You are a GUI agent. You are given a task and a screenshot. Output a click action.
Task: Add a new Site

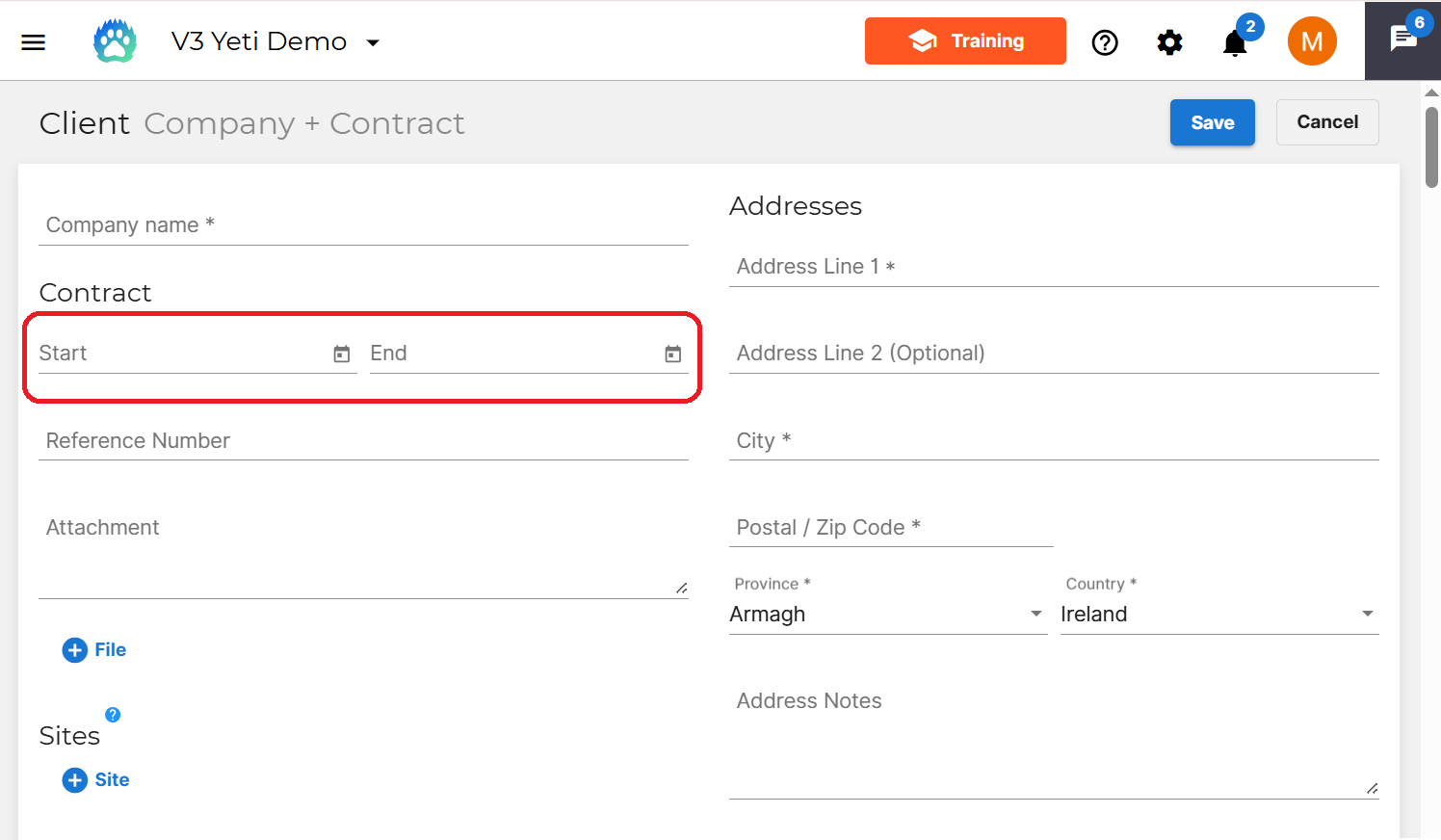pos(95,779)
